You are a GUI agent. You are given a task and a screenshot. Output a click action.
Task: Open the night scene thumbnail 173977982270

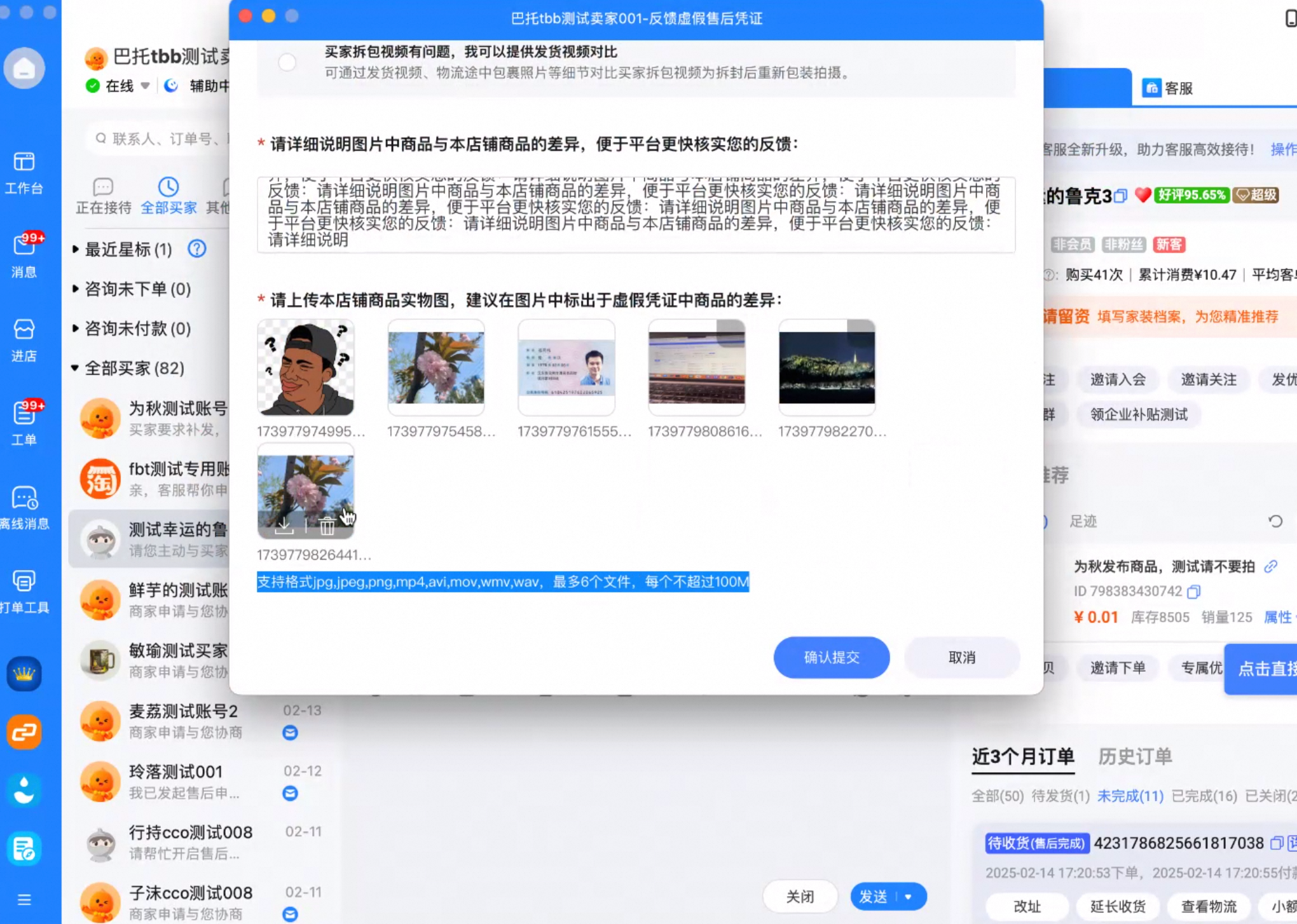[827, 367]
